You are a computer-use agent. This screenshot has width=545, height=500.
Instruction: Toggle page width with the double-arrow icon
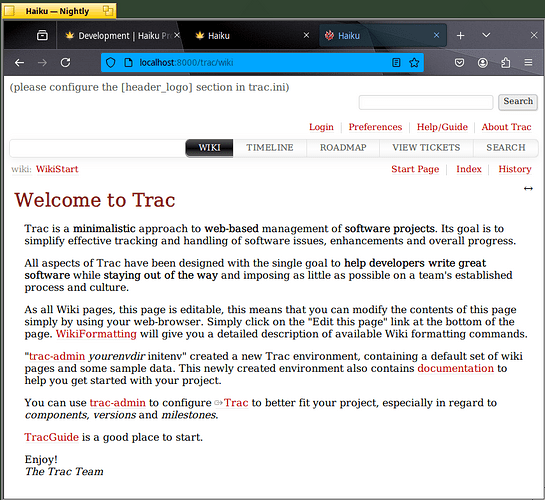tap(528, 189)
